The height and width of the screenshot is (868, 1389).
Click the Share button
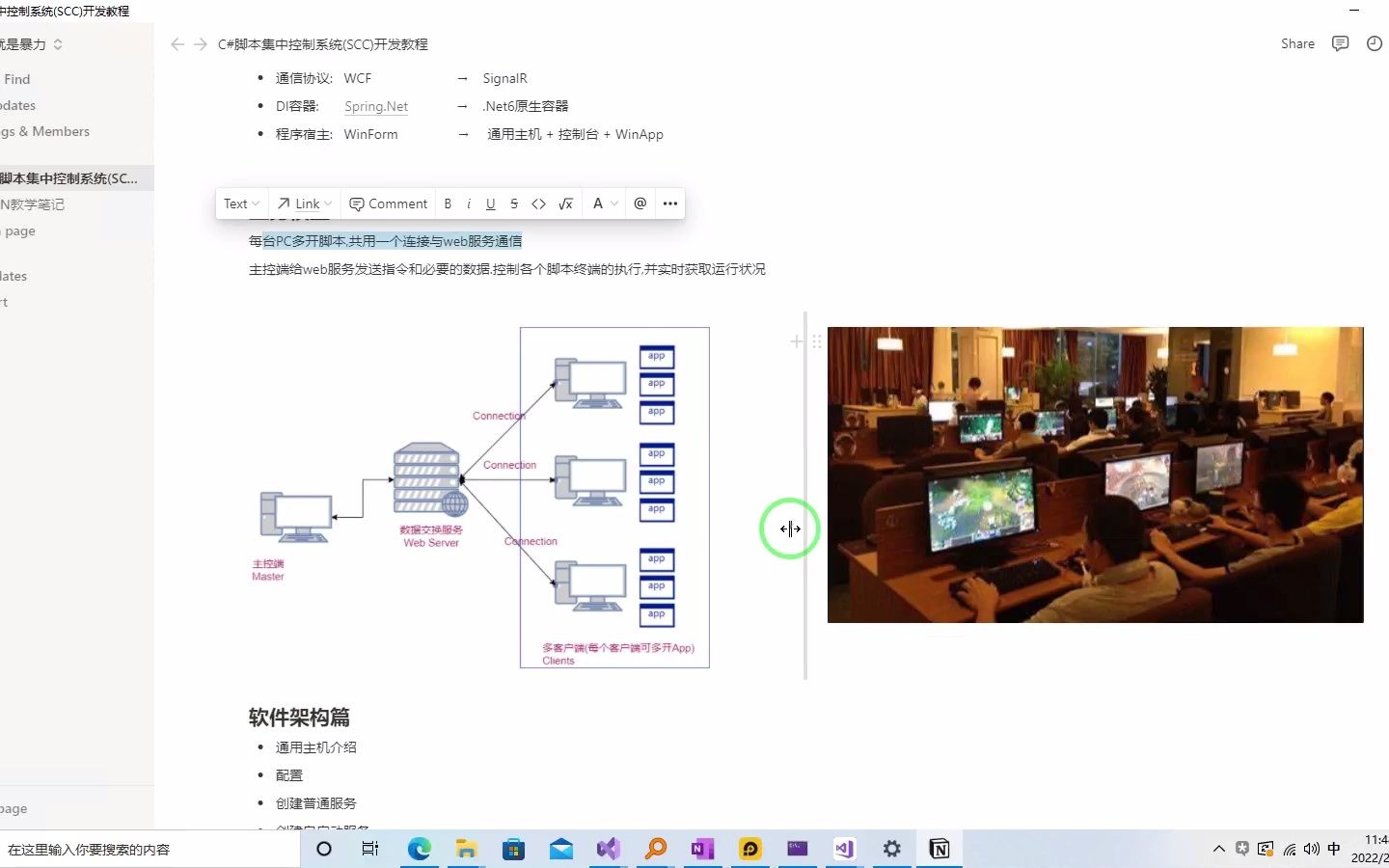1297,43
